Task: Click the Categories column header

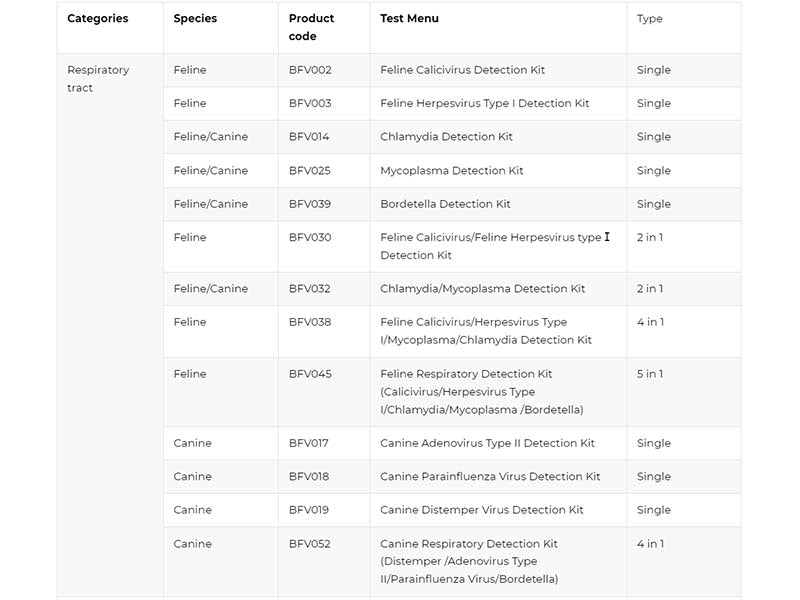Action: (x=97, y=19)
